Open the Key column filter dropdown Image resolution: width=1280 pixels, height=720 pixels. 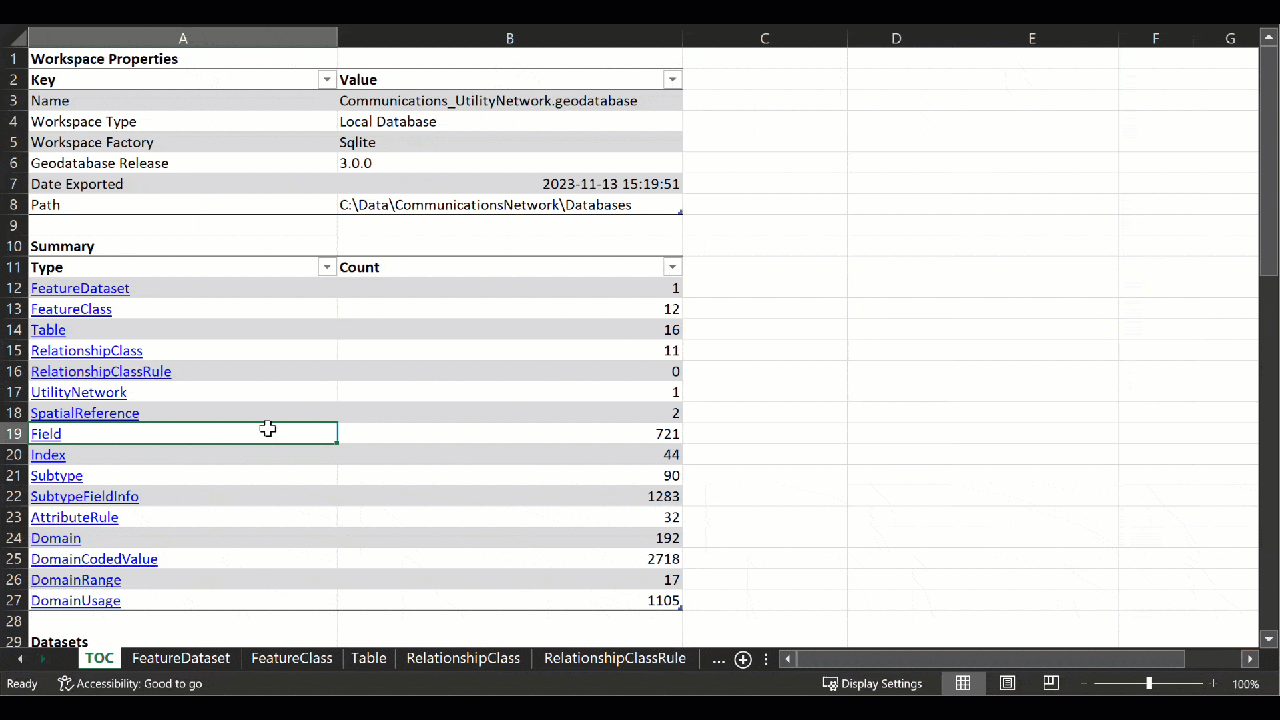(326, 80)
